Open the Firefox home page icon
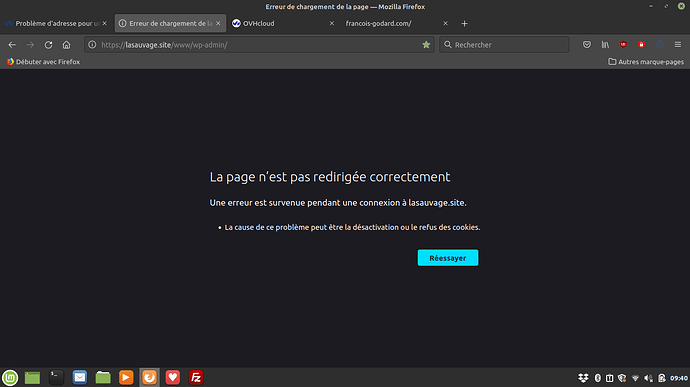This screenshot has height=387, width=690. pyautogui.click(x=66, y=44)
